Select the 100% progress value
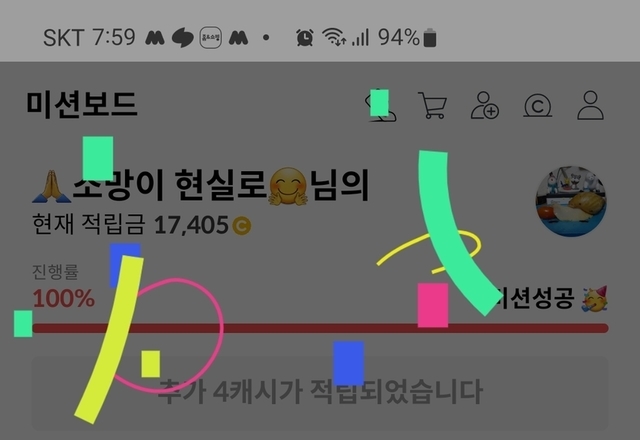 [64, 298]
